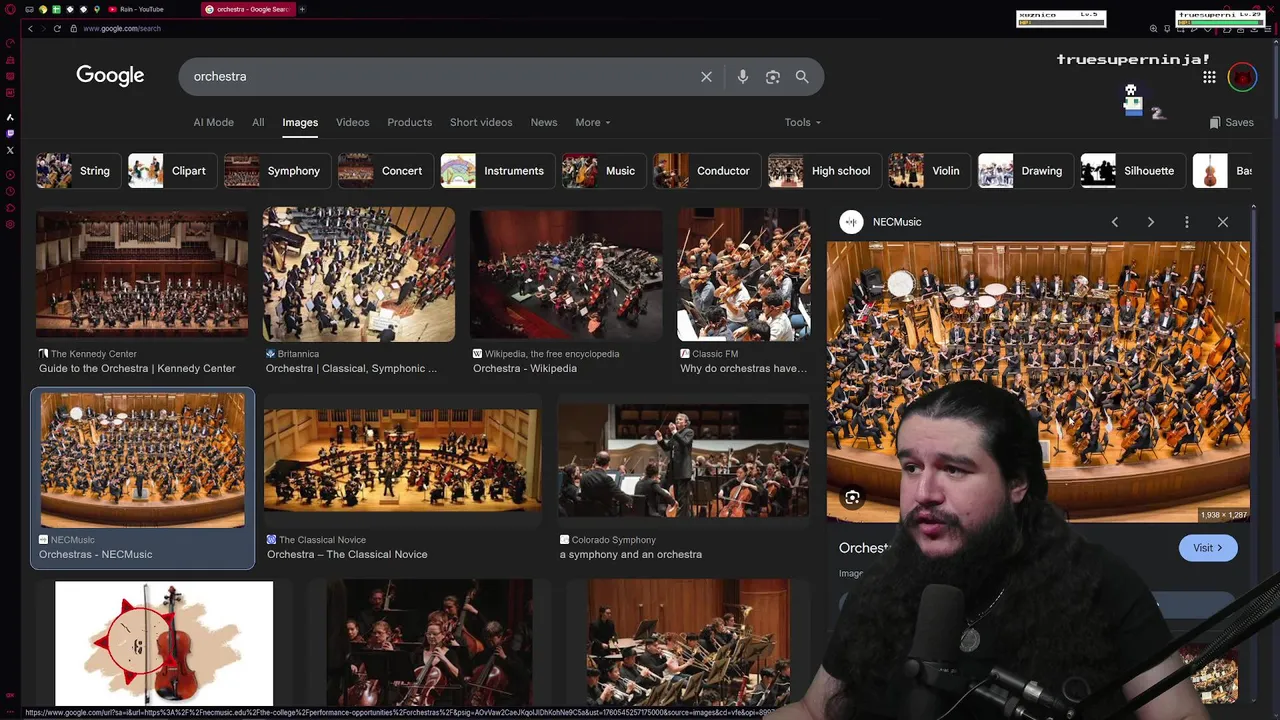
Task: Open 'Orchestras - NECMusic' result title
Action: click(x=96, y=554)
